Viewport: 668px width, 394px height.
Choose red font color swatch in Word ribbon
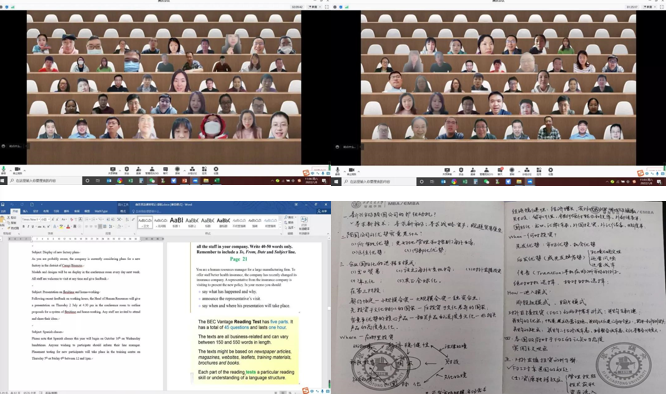click(68, 226)
